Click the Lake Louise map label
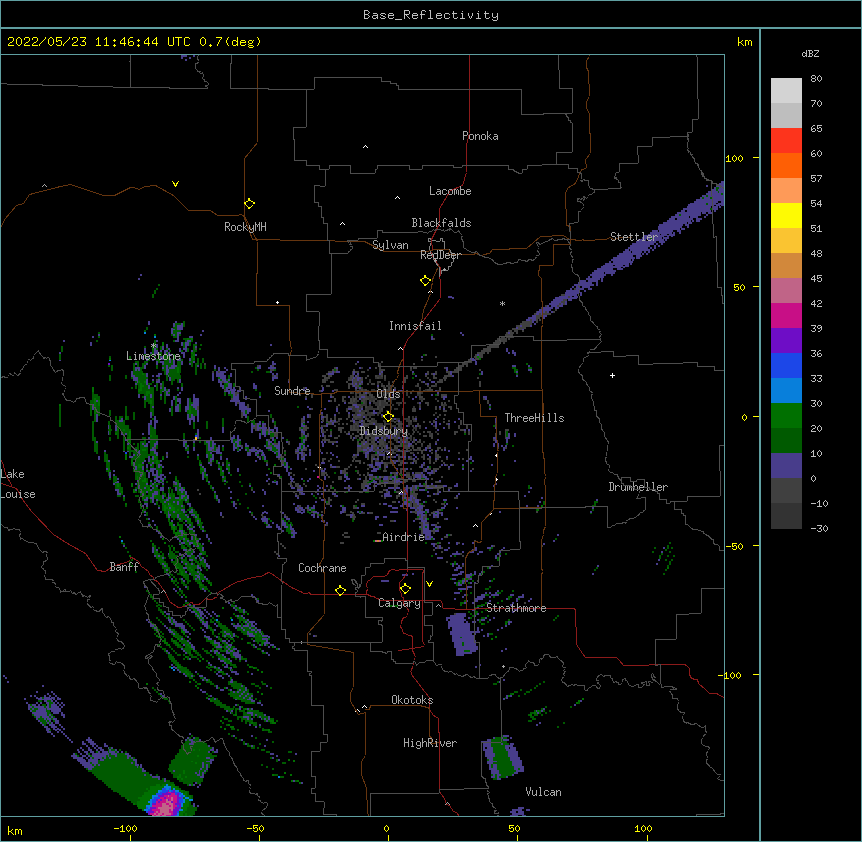The width and height of the screenshot is (862, 842). (18, 484)
